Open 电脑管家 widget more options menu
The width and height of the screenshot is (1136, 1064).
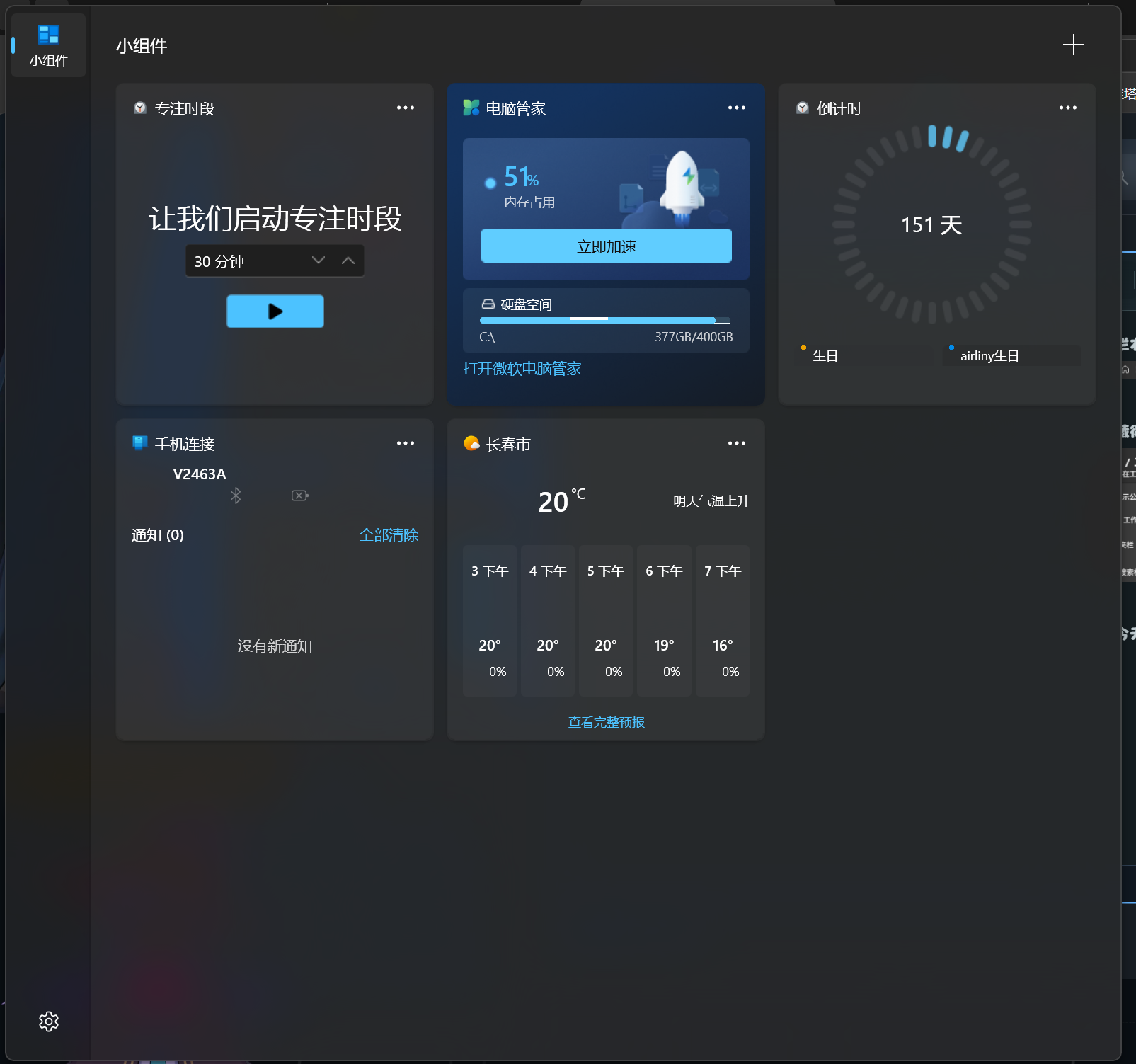(x=737, y=108)
